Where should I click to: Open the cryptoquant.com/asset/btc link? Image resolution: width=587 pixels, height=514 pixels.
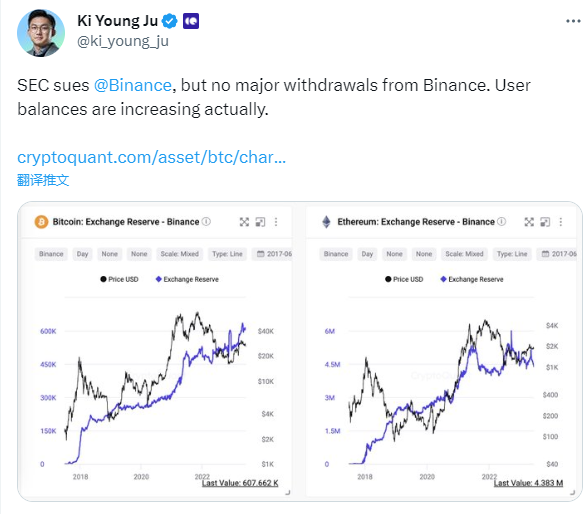coord(152,157)
